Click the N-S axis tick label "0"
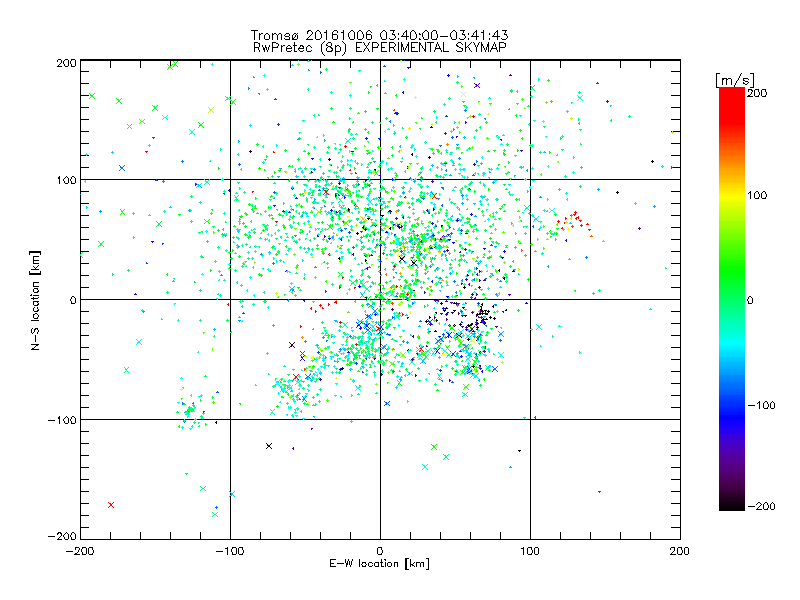 pos(73,300)
